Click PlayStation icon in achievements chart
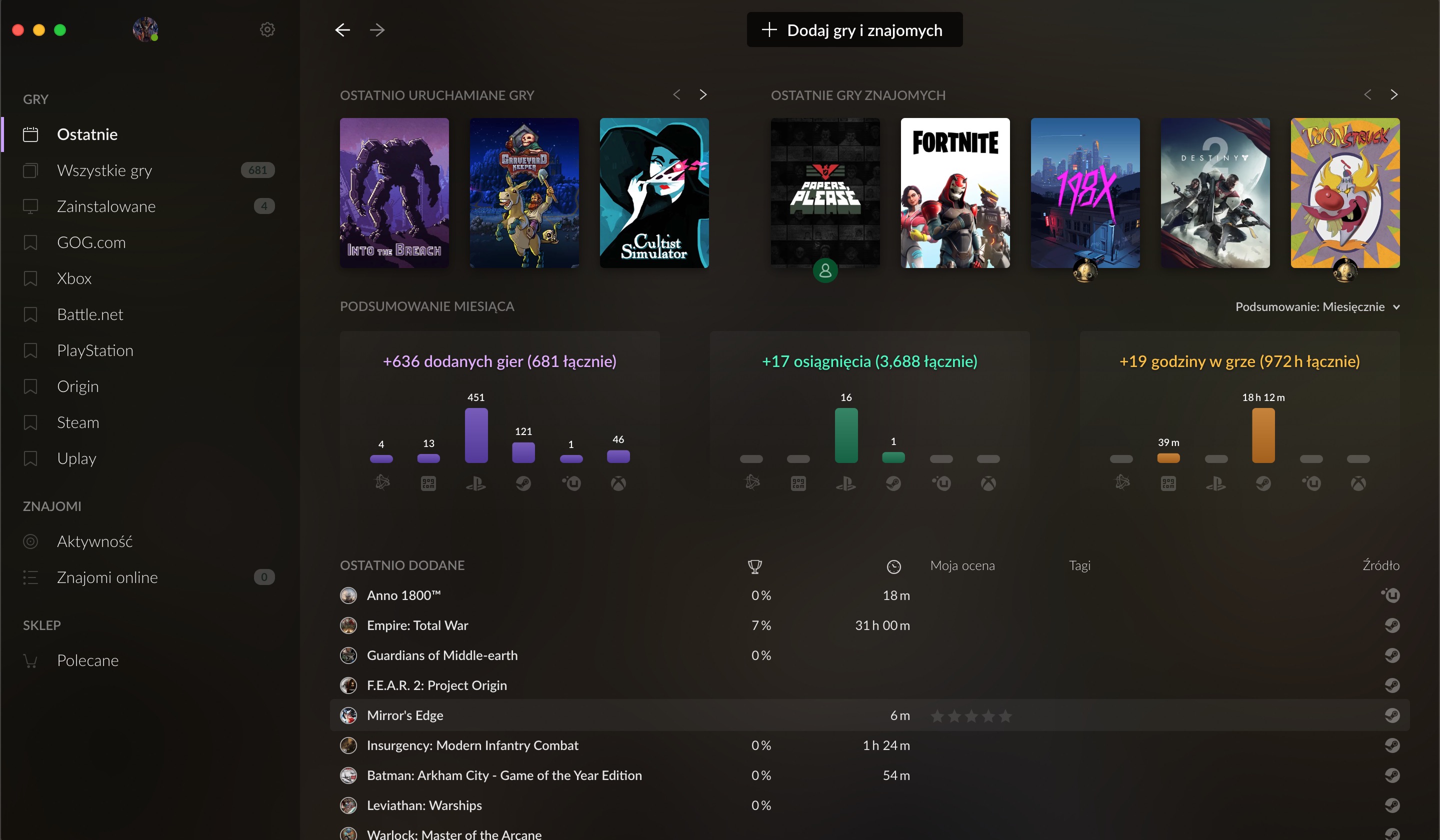The height and width of the screenshot is (840, 1440). tap(845, 483)
